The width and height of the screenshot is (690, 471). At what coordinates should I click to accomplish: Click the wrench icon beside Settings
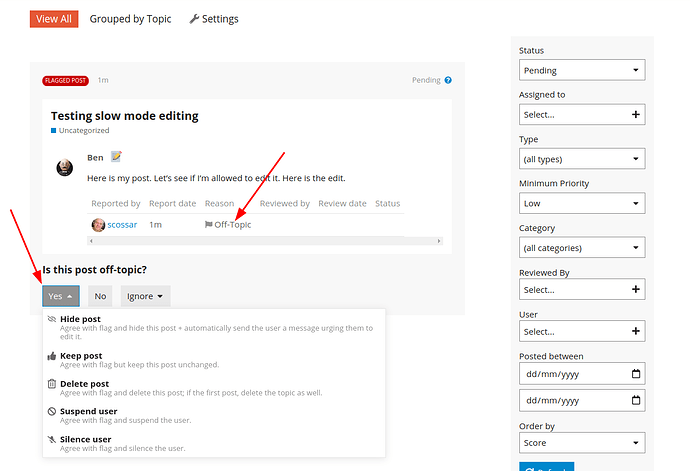194,19
